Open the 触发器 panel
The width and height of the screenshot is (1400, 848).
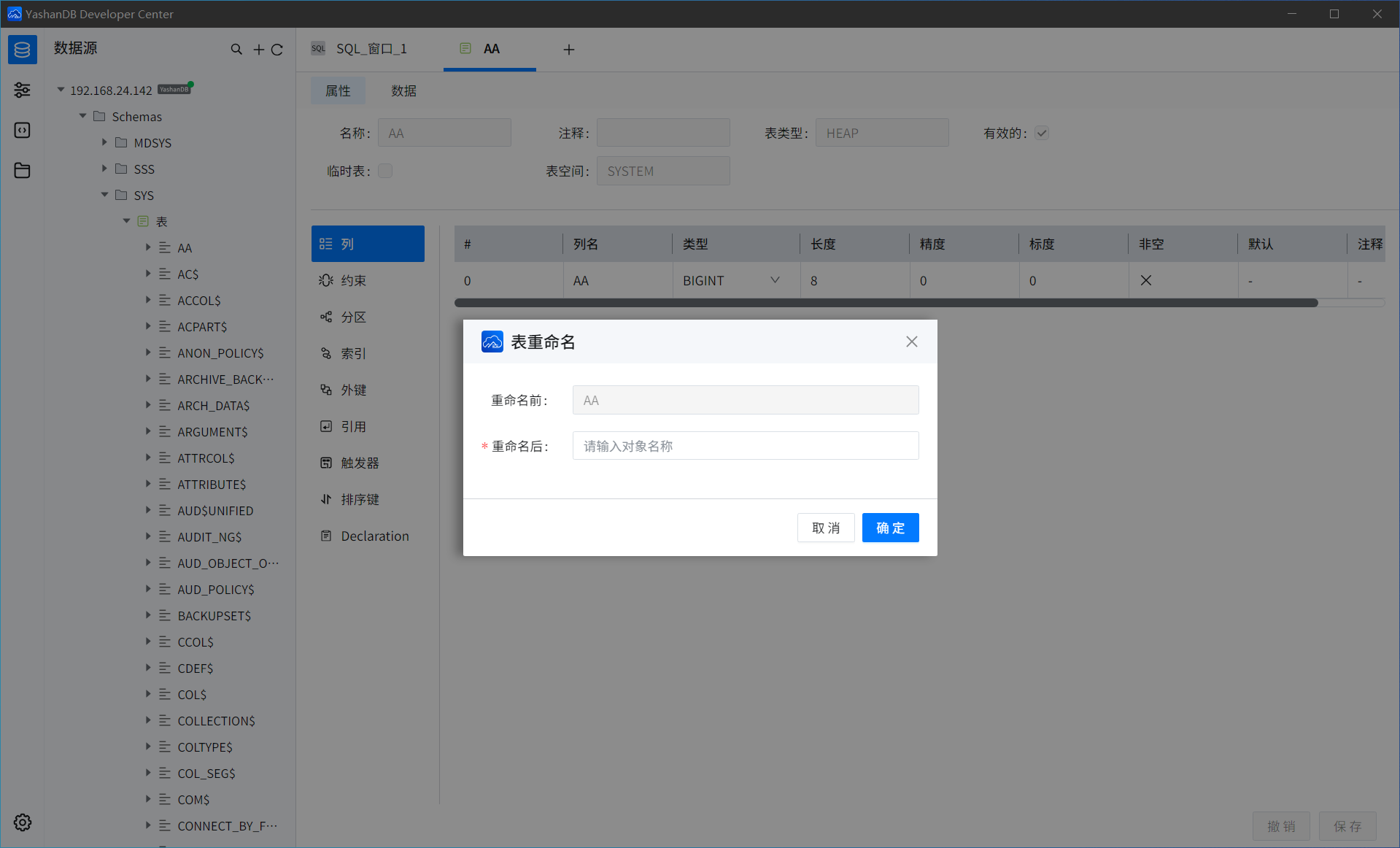[x=361, y=462]
